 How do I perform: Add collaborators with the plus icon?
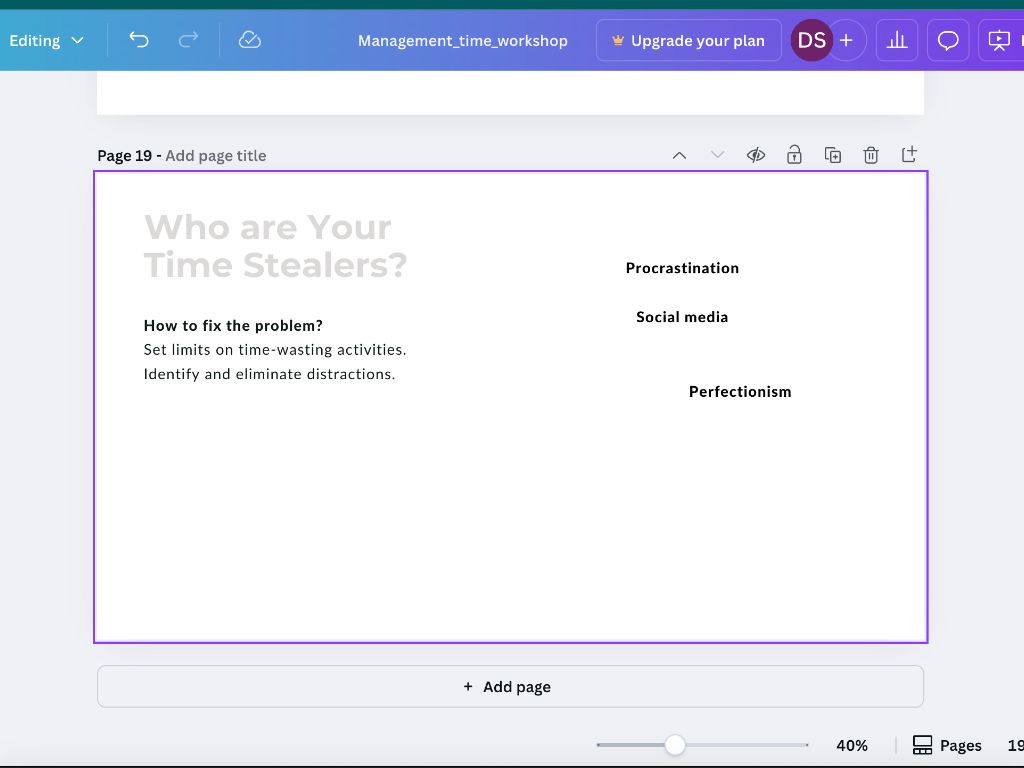click(847, 40)
